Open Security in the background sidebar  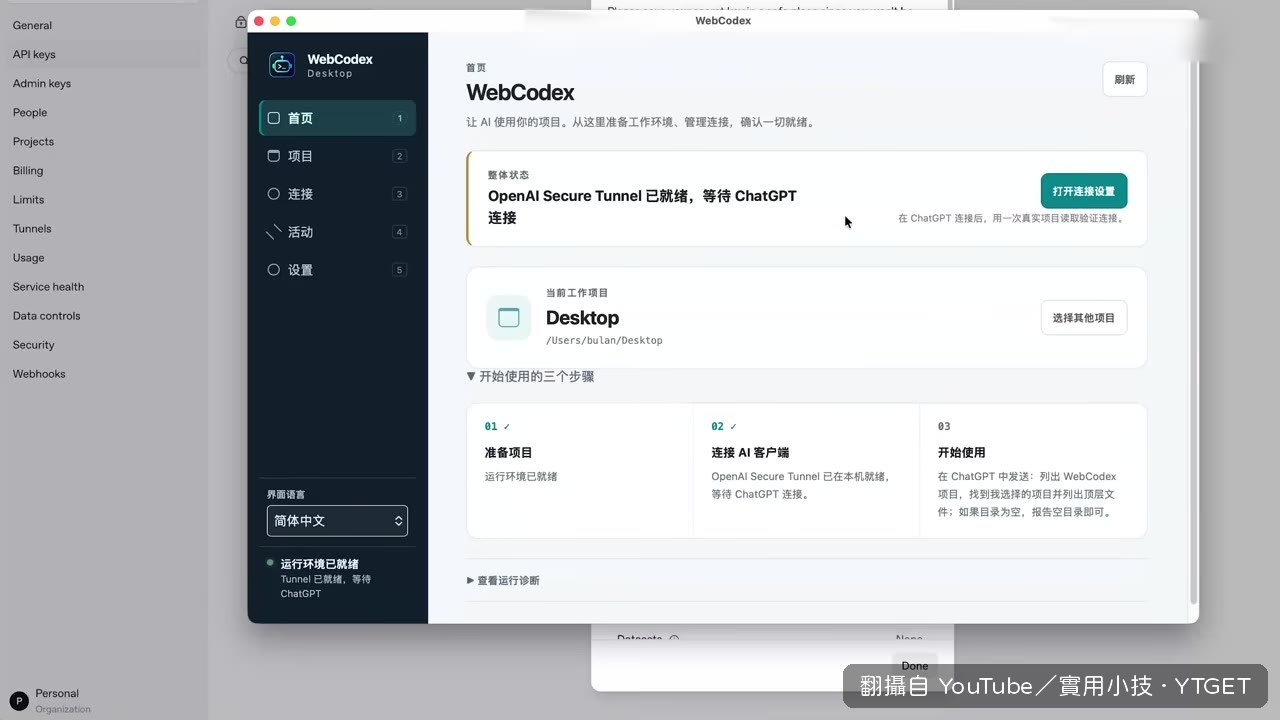[x=33, y=344]
